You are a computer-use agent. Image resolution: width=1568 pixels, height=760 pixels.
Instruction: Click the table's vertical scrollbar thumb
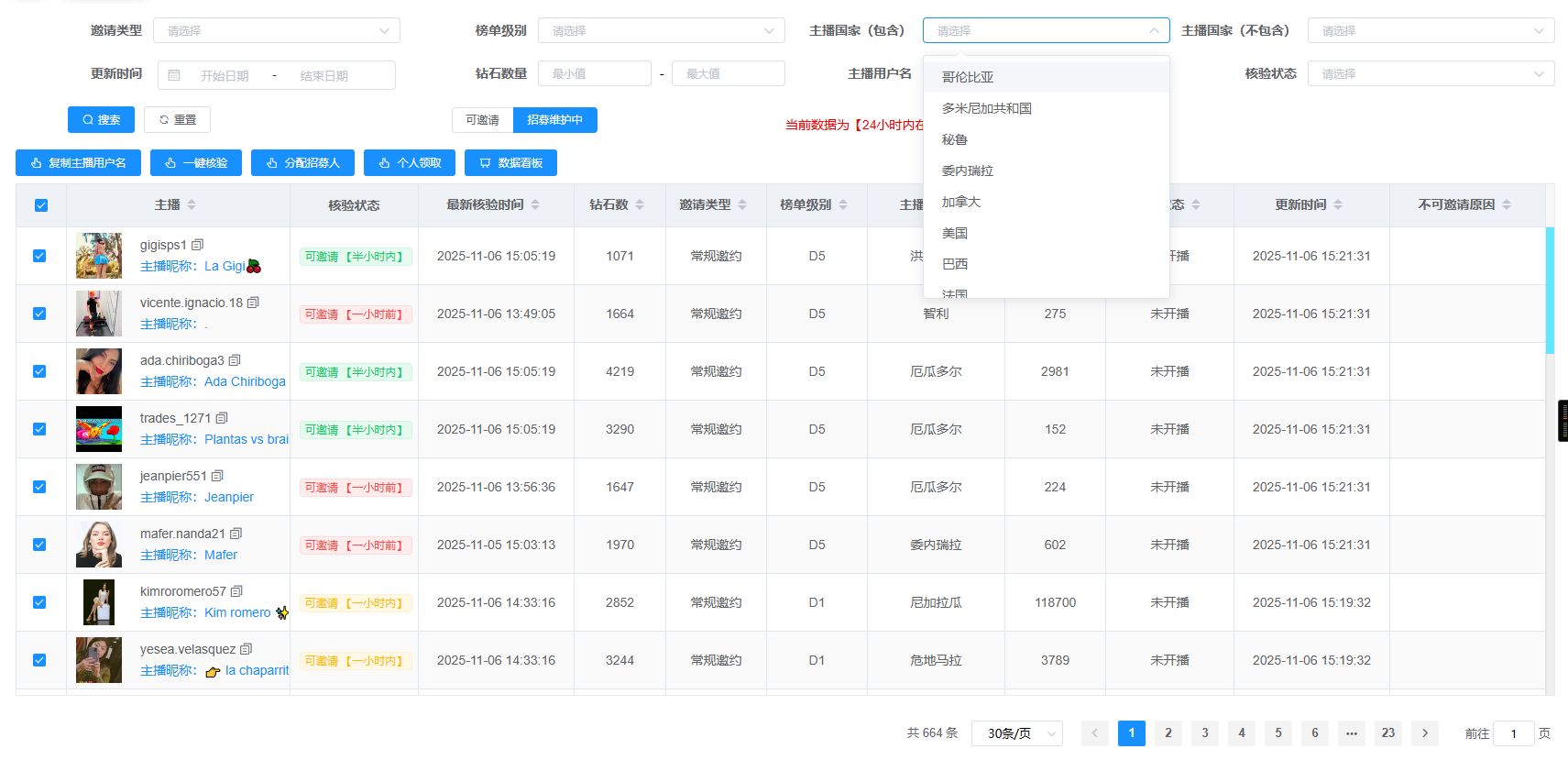coord(1550,289)
